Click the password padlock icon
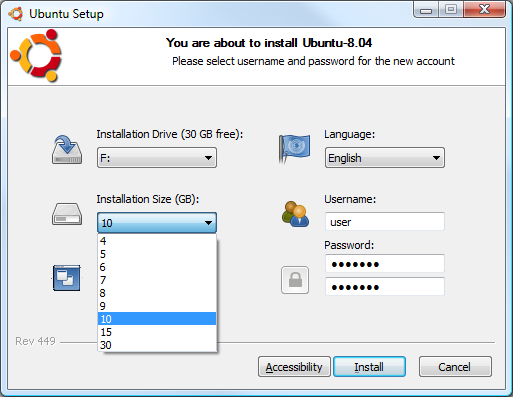 click(295, 280)
